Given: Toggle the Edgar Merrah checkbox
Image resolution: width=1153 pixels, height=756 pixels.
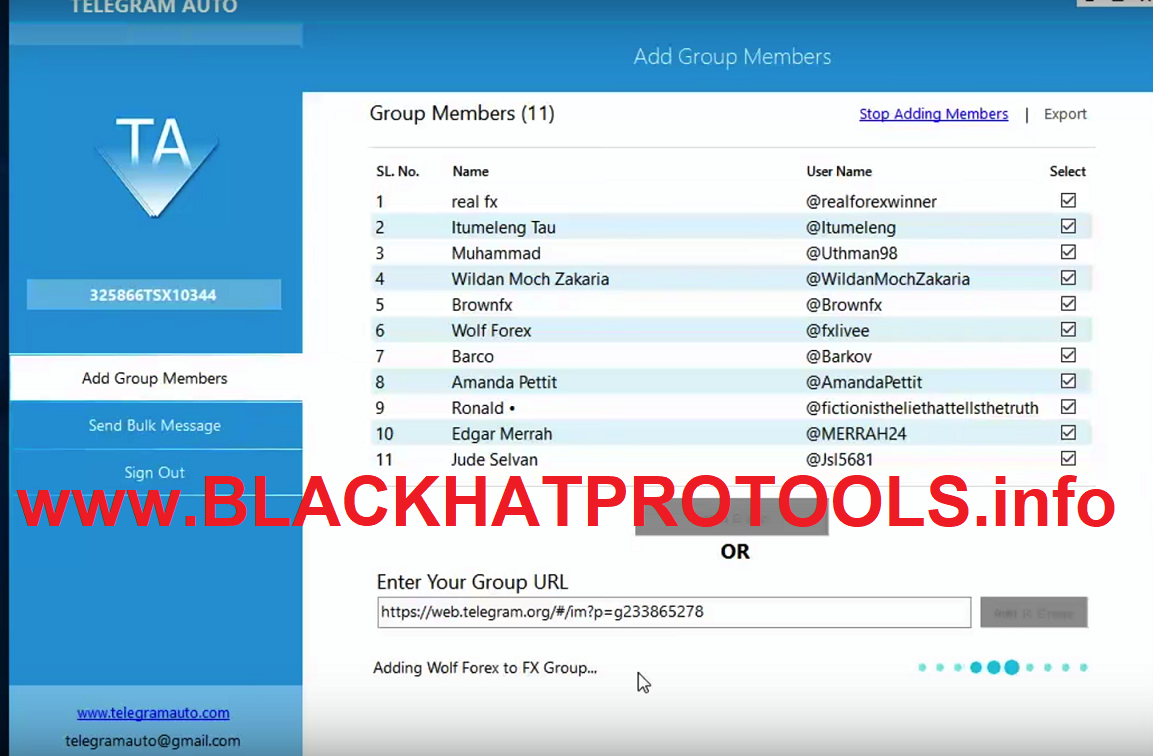Looking at the screenshot, I should pyautogui.click(x=1068, y=432).
